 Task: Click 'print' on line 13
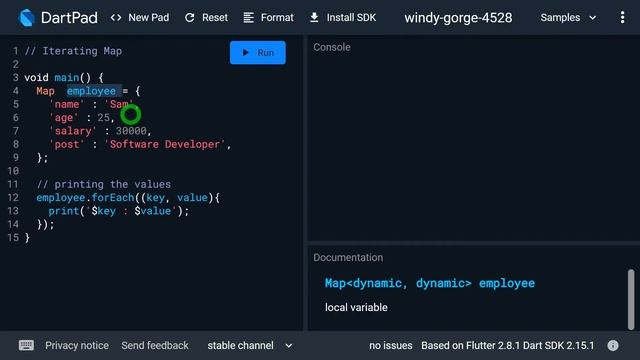click(x=64, y=211)
